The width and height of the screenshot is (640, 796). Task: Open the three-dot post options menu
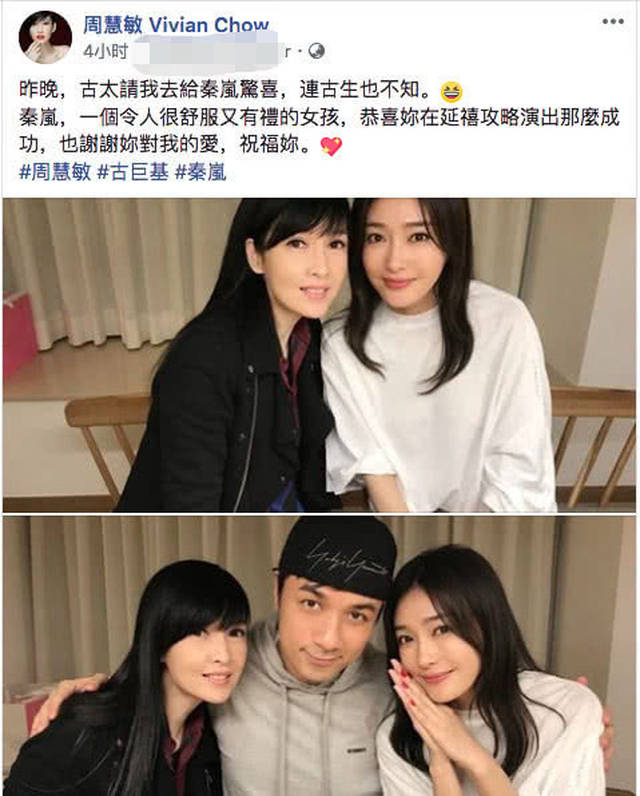[x=613, y=21]
